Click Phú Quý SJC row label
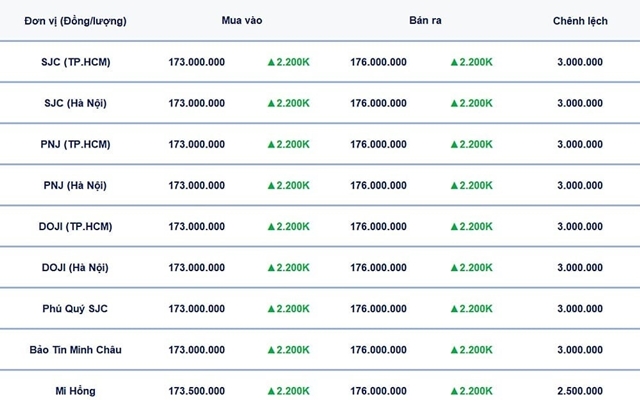 (77, 308)
